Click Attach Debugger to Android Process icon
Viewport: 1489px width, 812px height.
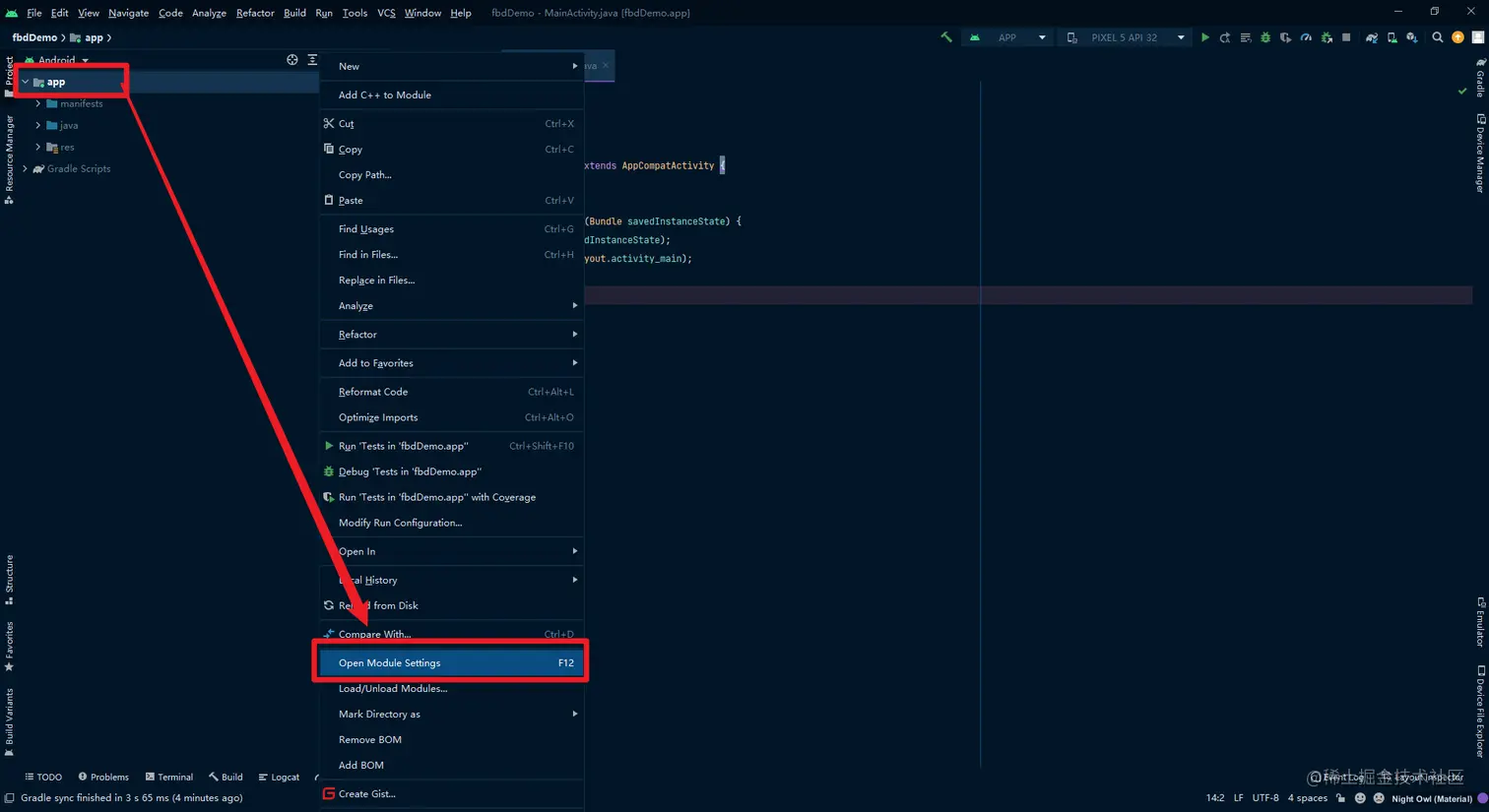(x=1327, y=37)
